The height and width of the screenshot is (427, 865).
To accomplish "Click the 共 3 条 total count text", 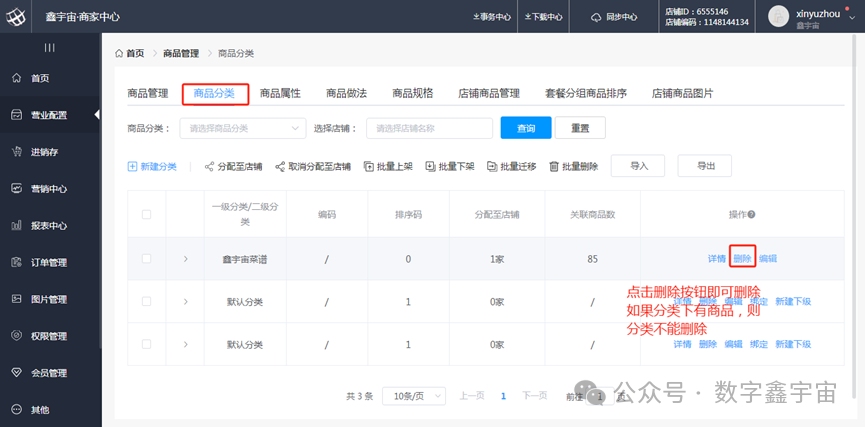I will click(360, 396).
